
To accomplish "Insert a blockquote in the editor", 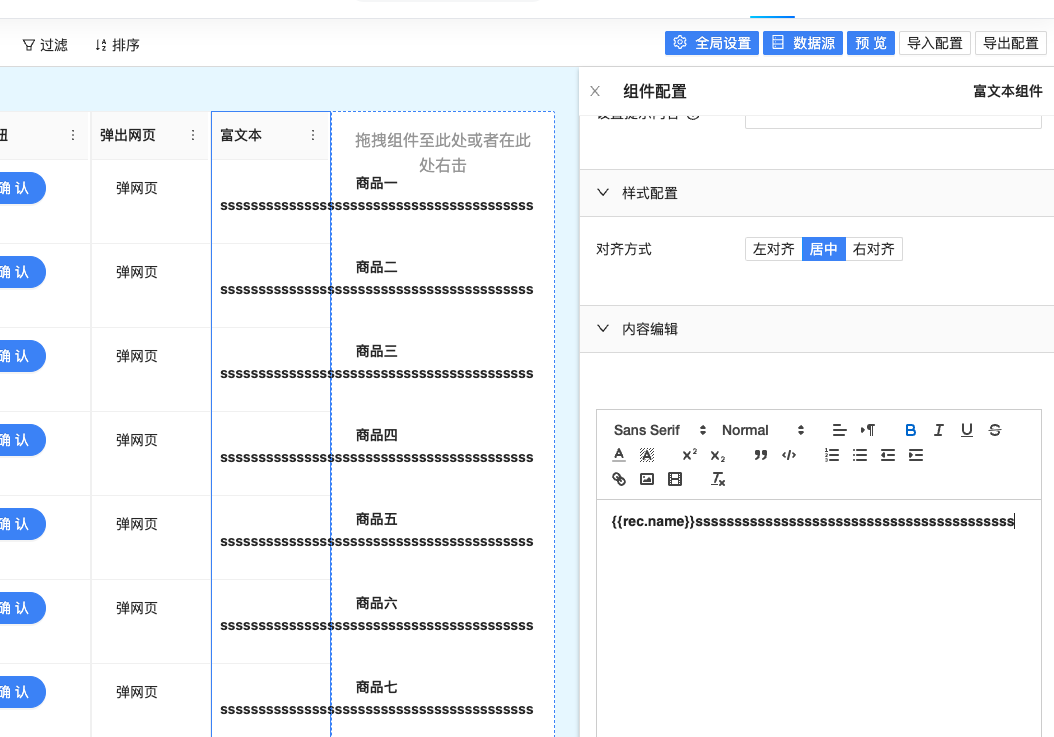I will pos(761,455).
